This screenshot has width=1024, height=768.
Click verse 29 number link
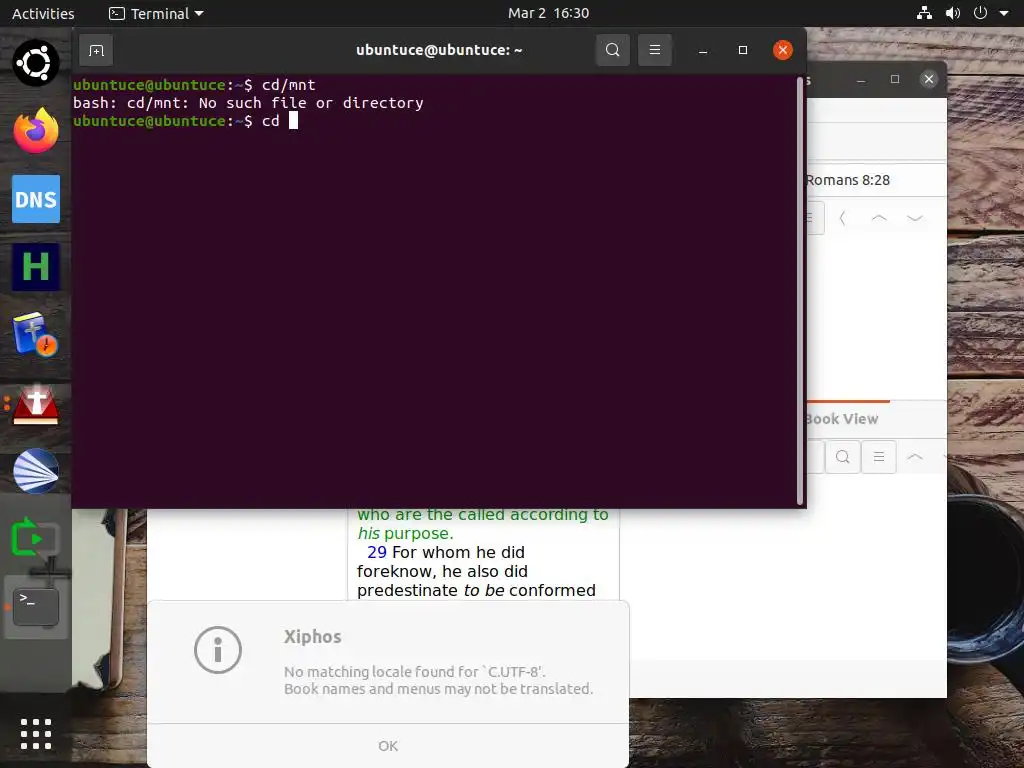click(377, 552)
